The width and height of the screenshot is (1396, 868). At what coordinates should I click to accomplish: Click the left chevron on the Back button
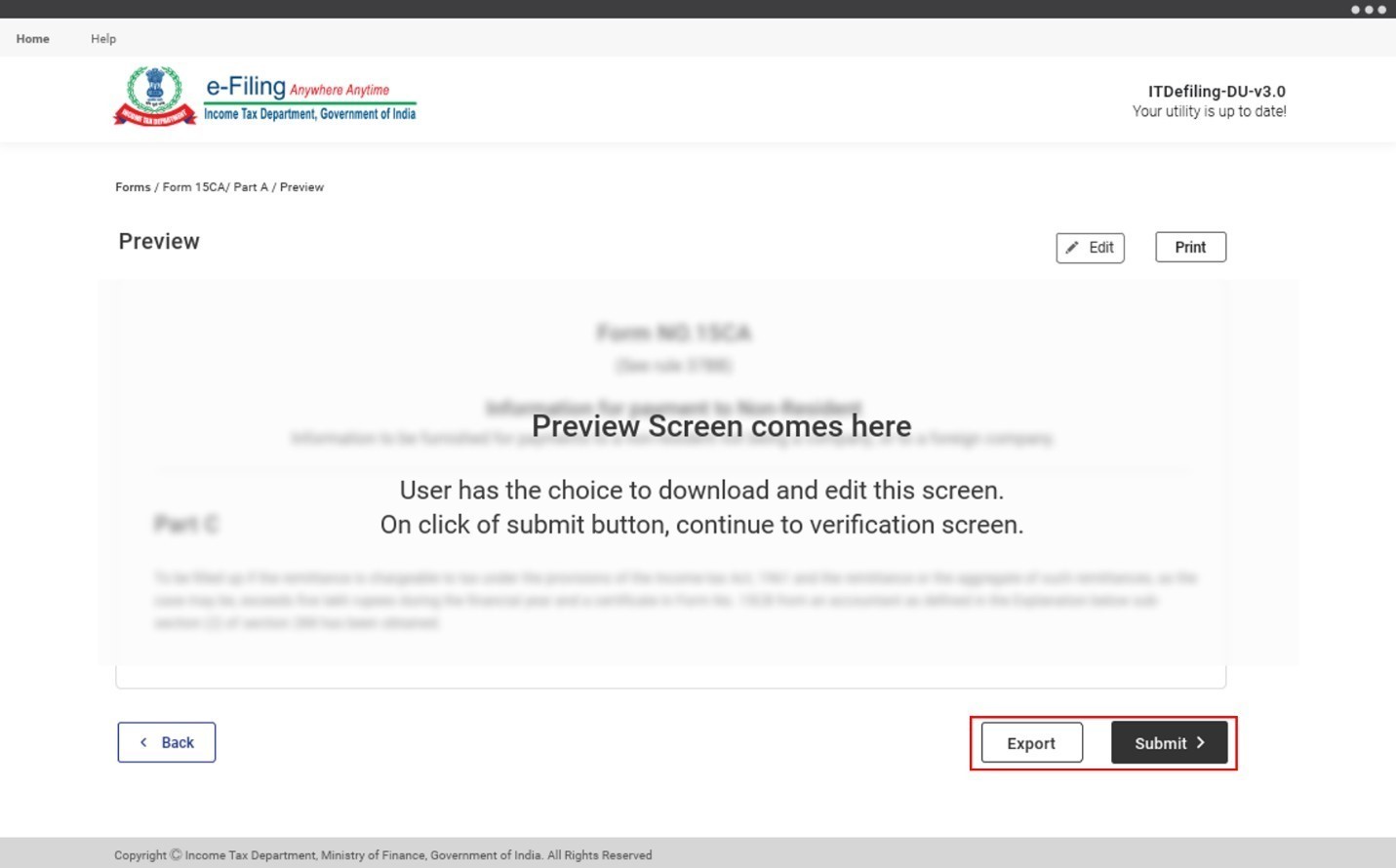pyautogui.click(x=143, y=743)
